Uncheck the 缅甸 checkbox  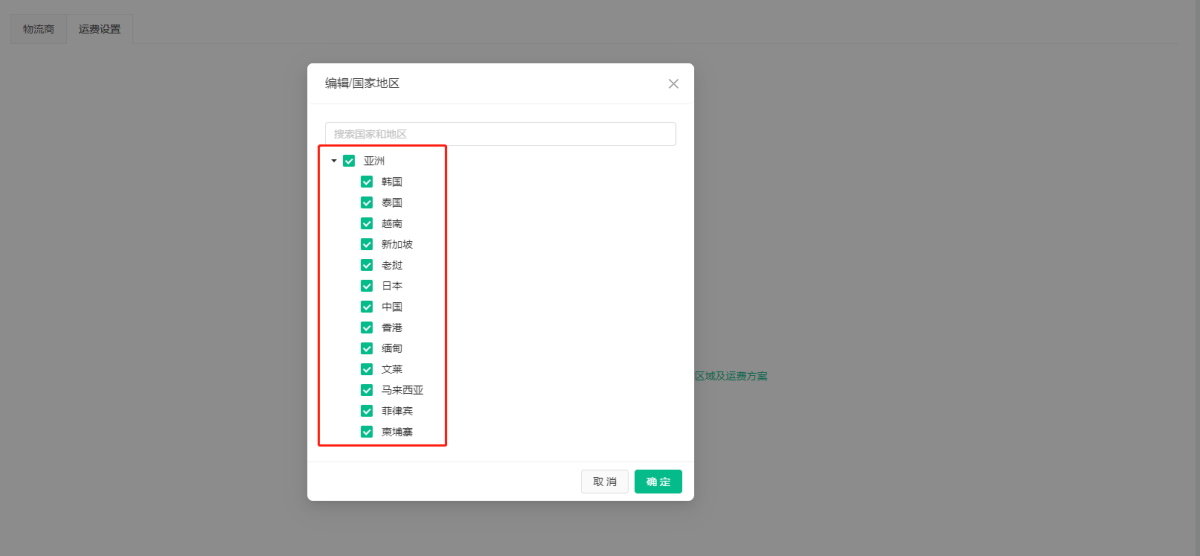[367, 349]
